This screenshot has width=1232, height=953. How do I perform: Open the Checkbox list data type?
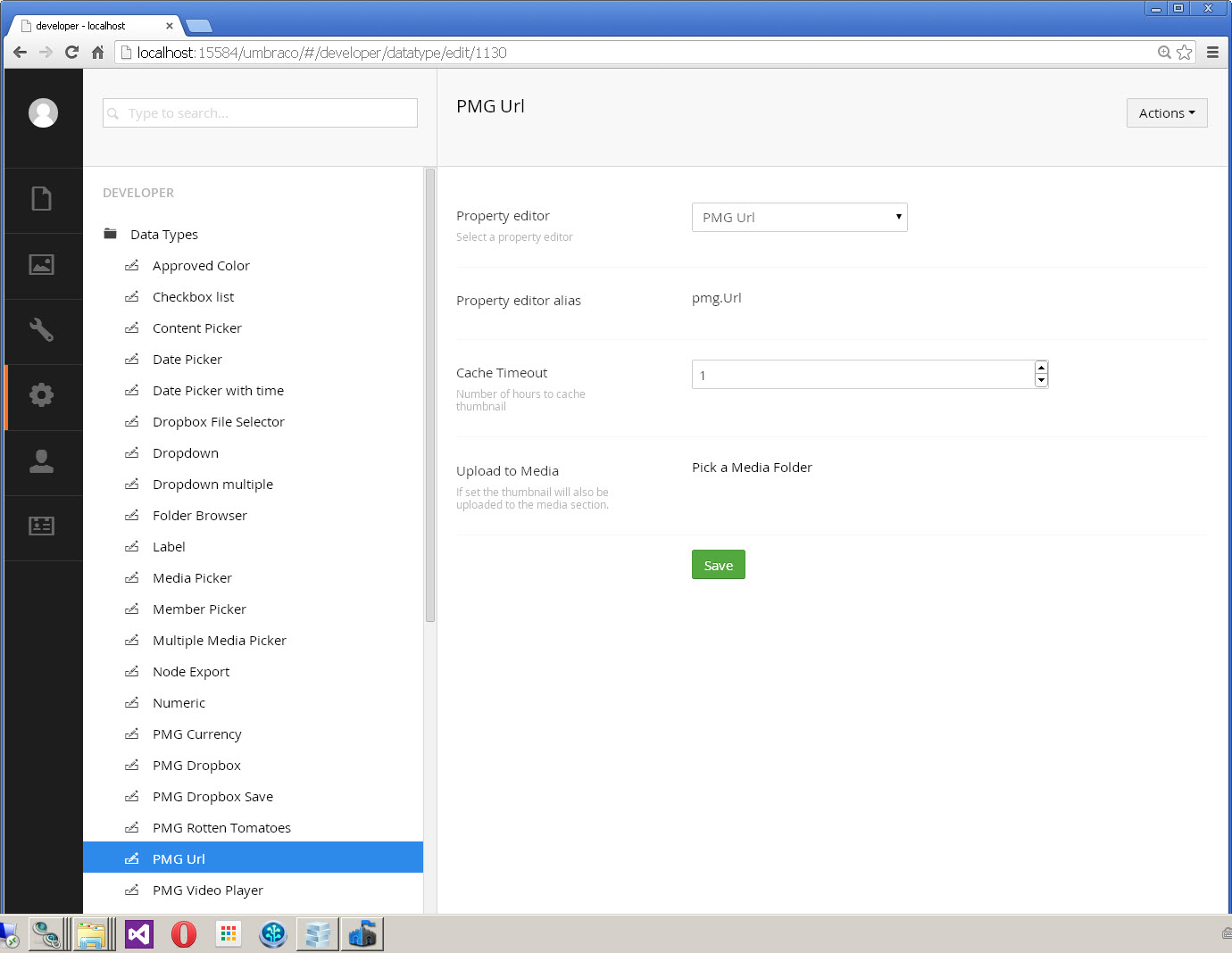[193, 297]
